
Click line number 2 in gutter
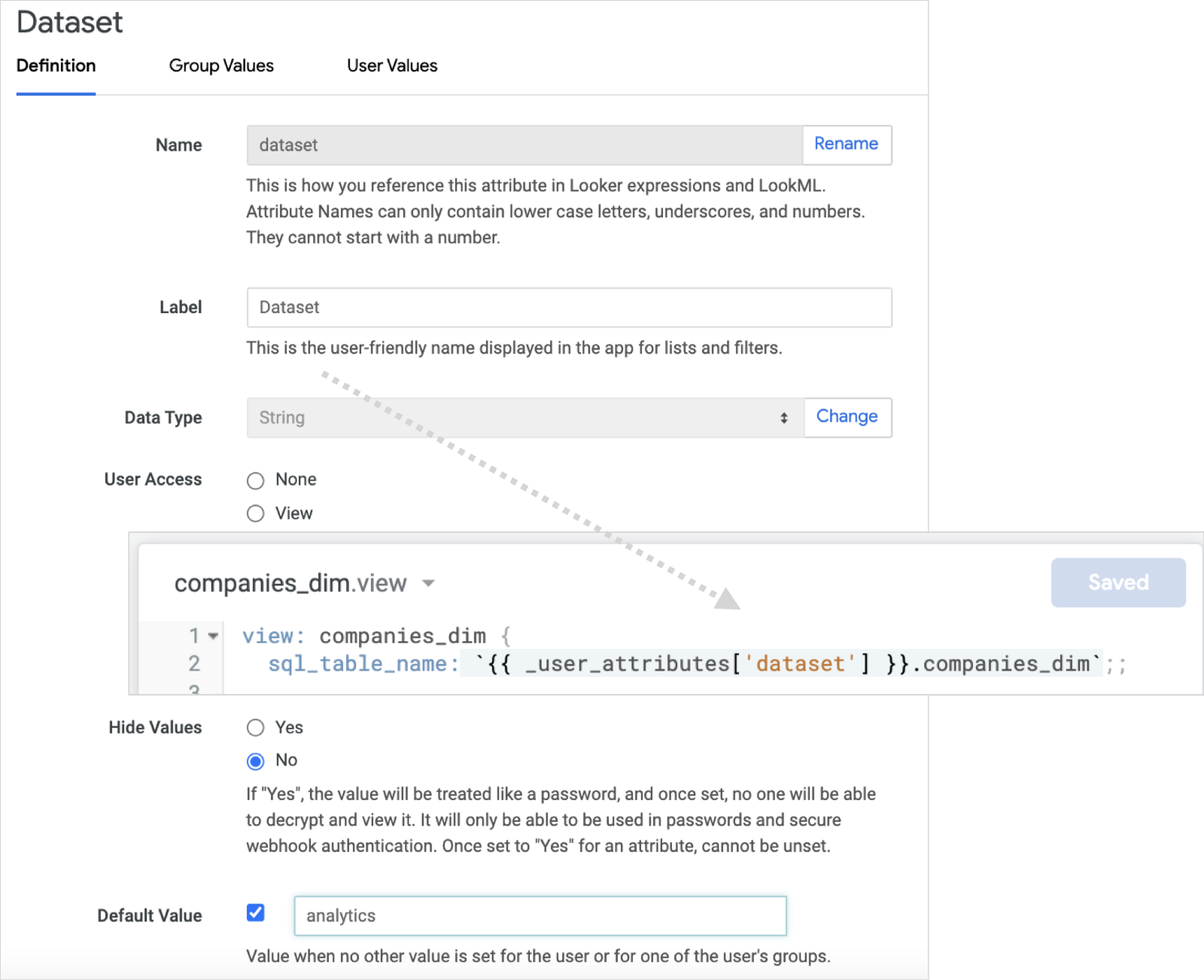click(194, 664)
